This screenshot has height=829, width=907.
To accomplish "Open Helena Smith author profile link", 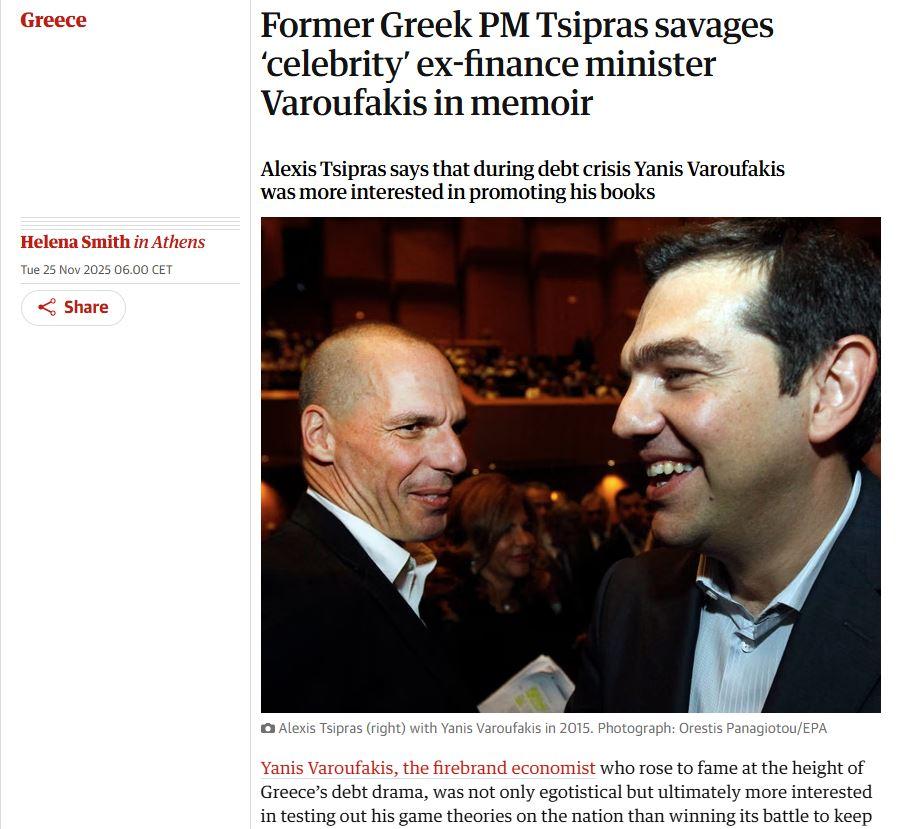I will click(75, 242).
